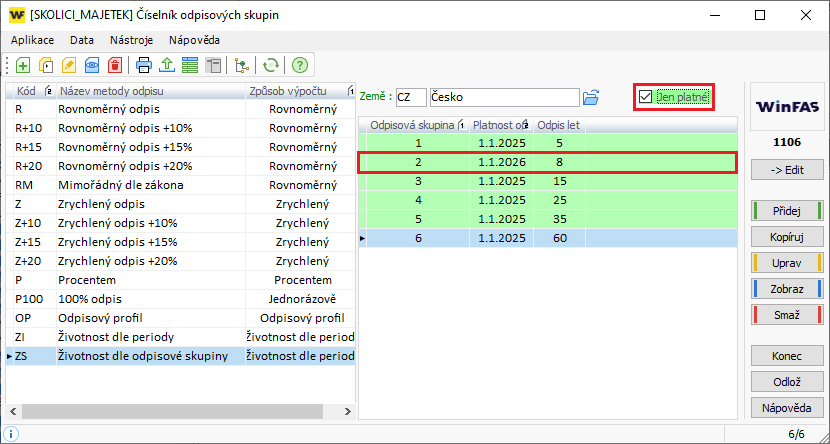Image resolution: width=830 pixels, height=444 pixels.
Task: Click the yellow pencil edit toolbar icon
Action: (69, 65)
